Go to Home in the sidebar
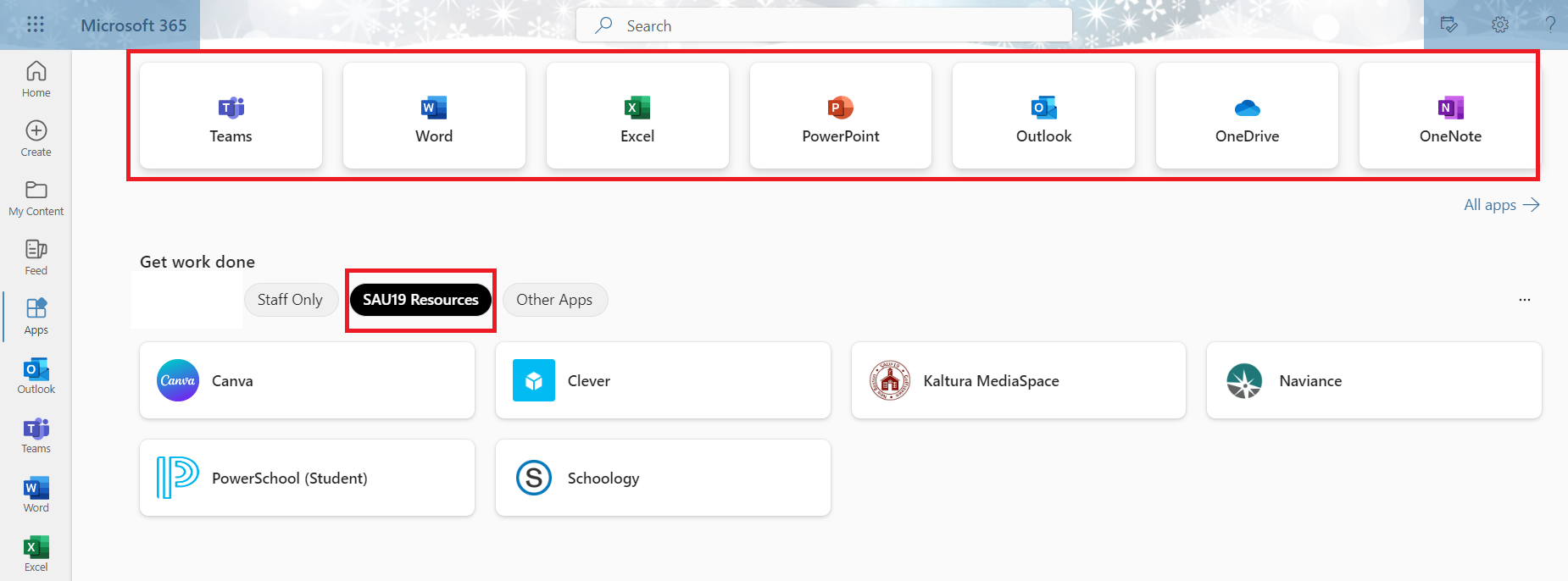1568x581 pixels. tap(36, 80)
